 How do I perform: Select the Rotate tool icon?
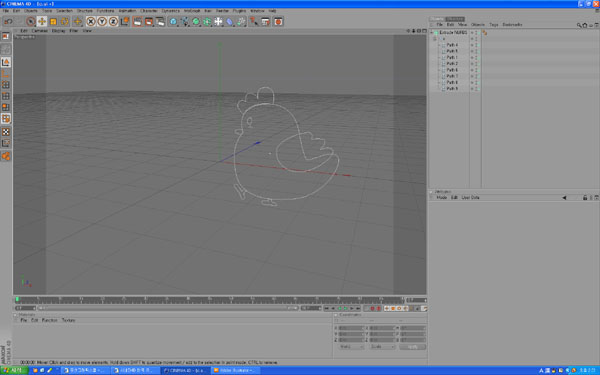[65, 21]
